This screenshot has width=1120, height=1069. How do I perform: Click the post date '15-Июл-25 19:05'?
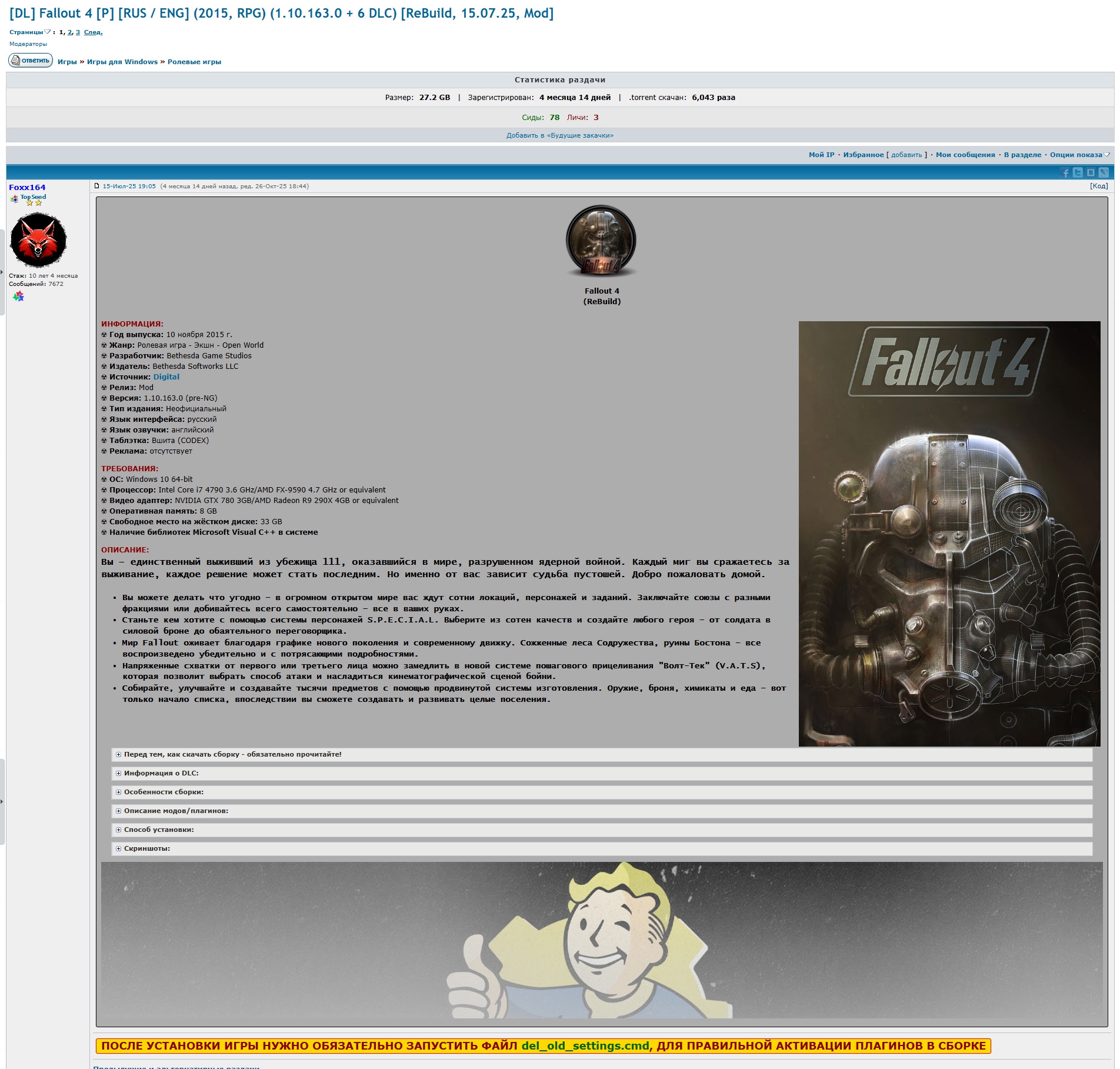pyautogui.click(x=129, y=187)
